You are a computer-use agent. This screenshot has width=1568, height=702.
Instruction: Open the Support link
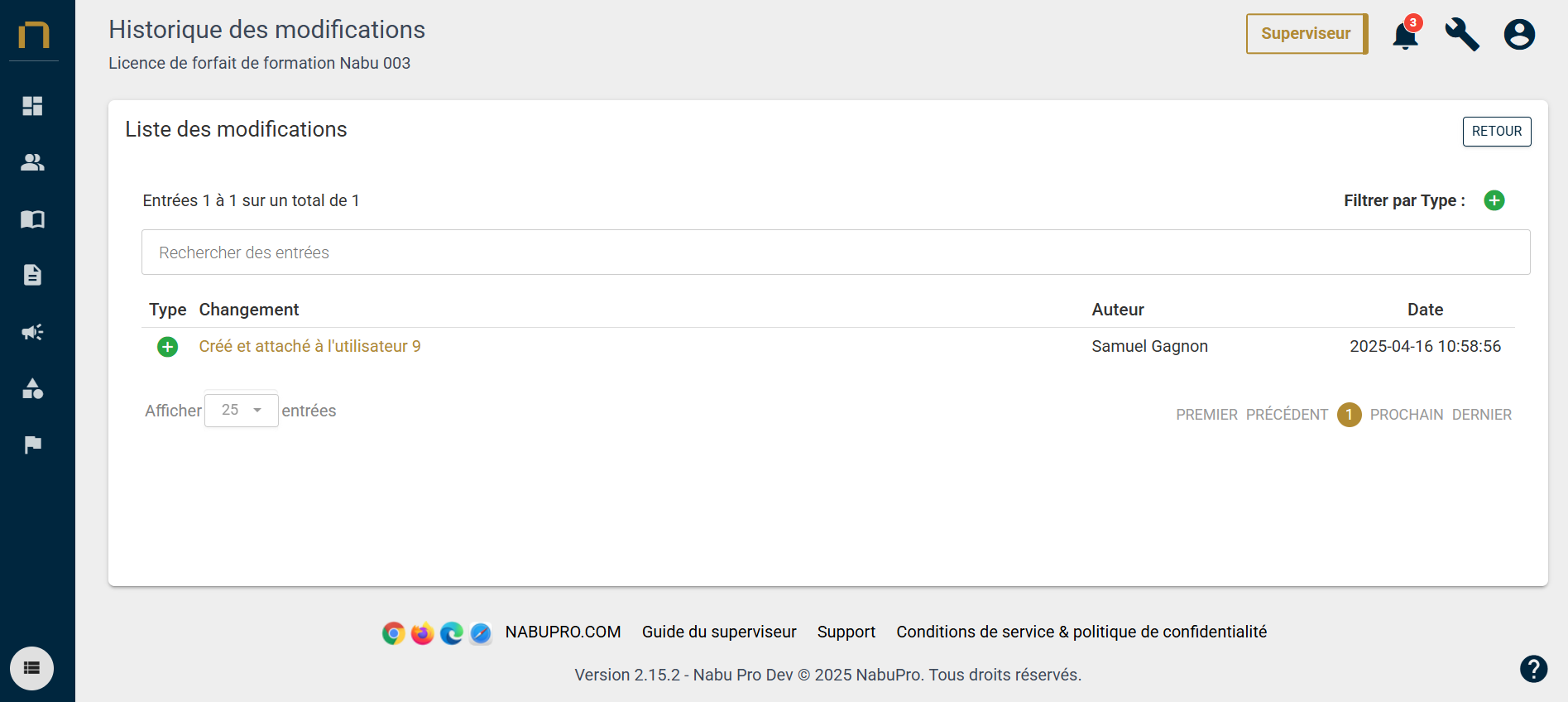pyautogui.click(x=846, y=632)
